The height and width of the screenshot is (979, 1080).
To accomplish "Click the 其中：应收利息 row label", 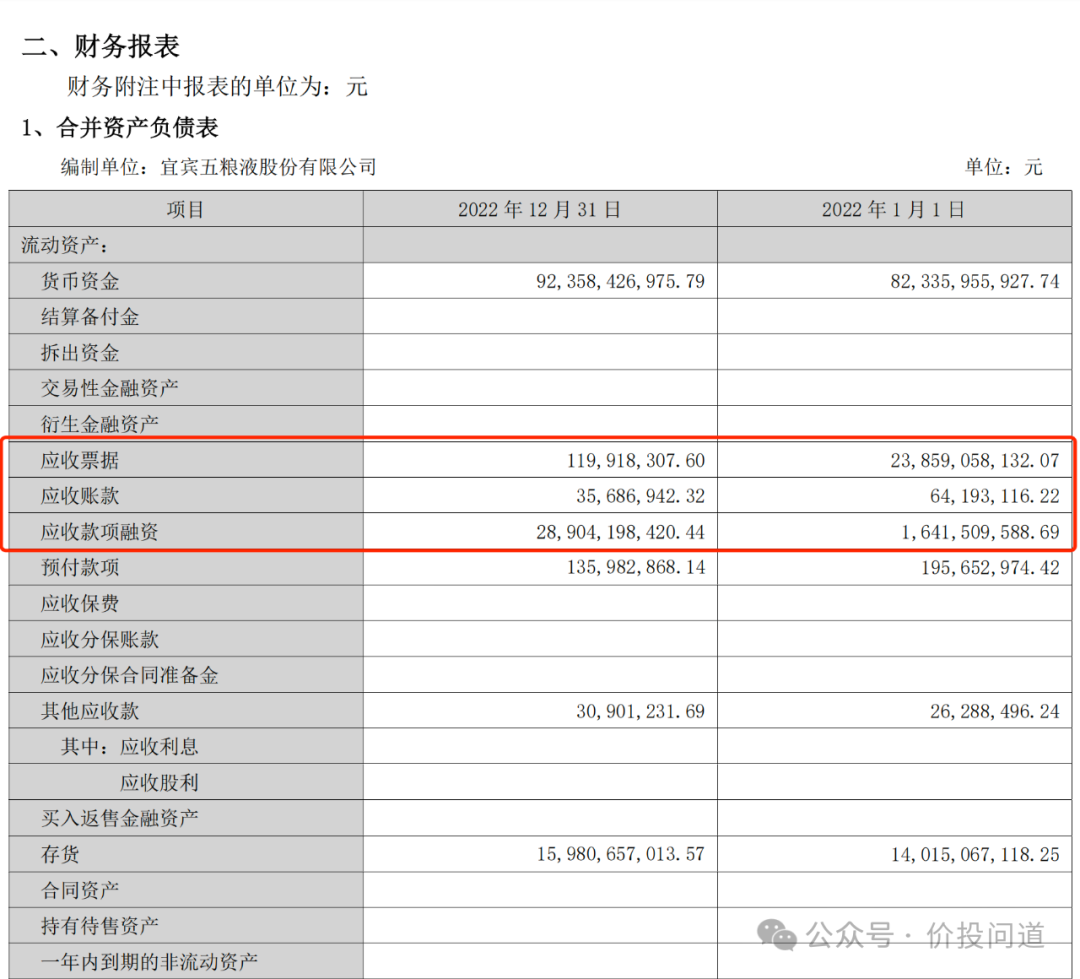I will [x=129, y=746].
